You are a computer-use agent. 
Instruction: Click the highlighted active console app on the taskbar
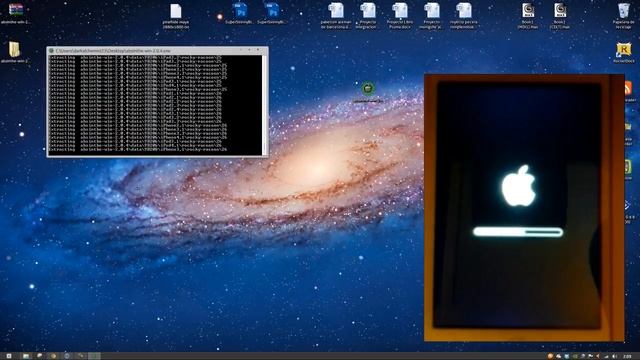point(94,356)
